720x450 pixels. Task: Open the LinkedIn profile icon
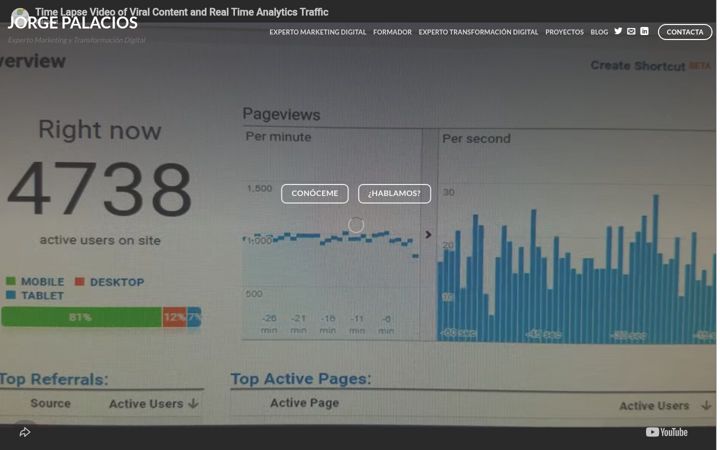644,31
